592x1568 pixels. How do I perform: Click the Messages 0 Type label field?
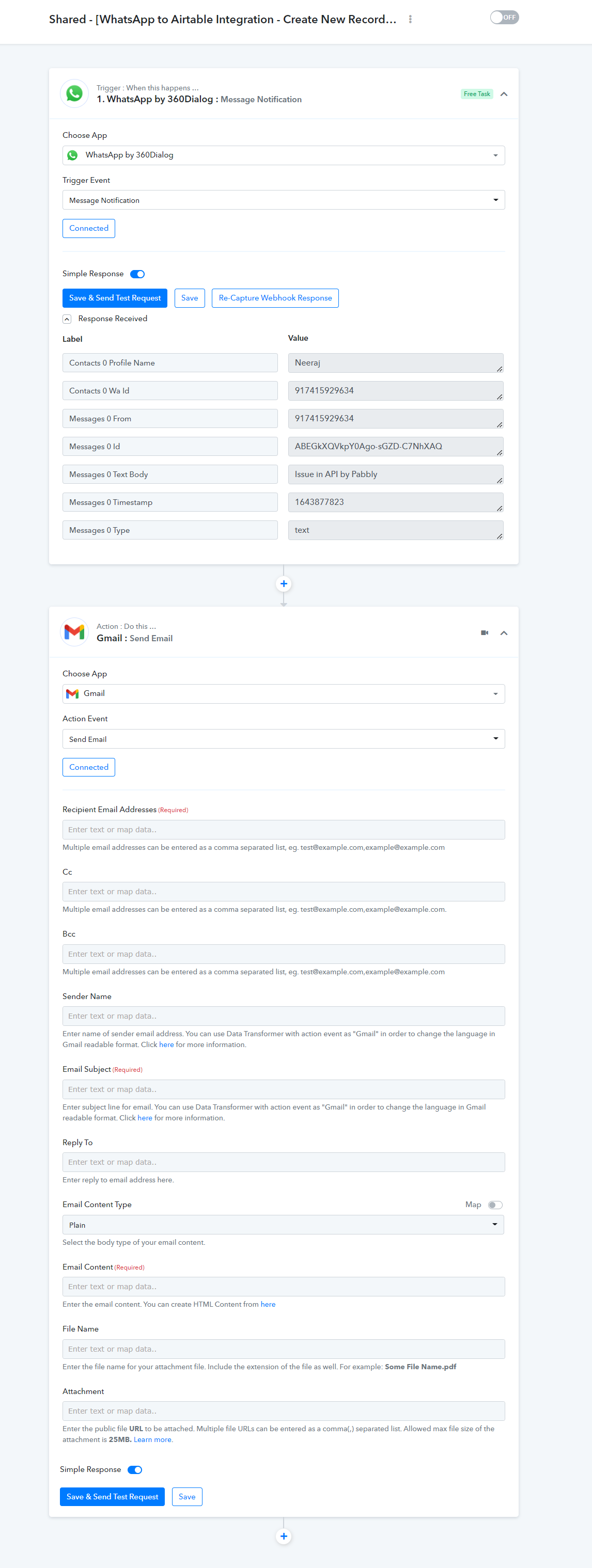[x=170, y=530]
